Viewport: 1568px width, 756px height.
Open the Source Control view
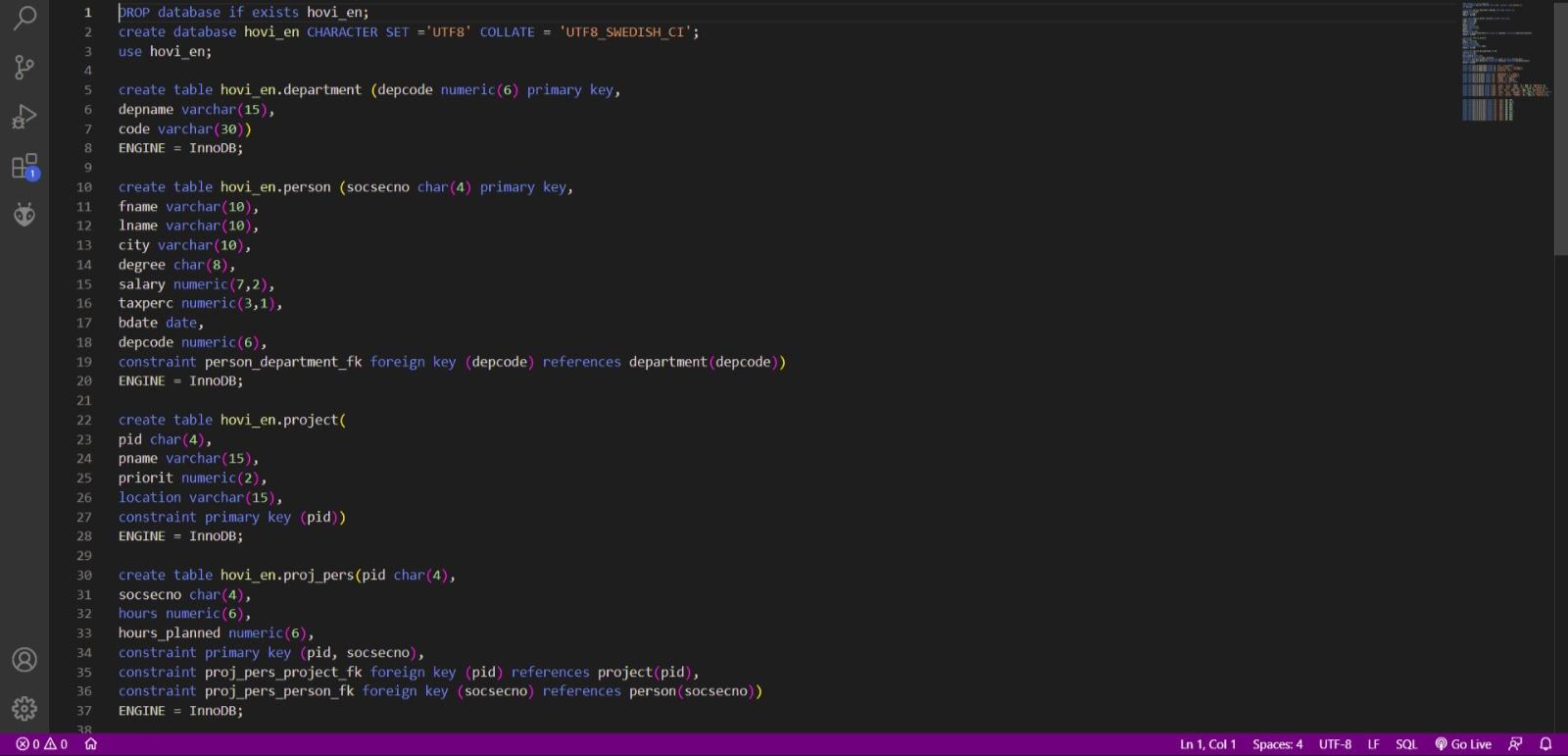(24, 67)
